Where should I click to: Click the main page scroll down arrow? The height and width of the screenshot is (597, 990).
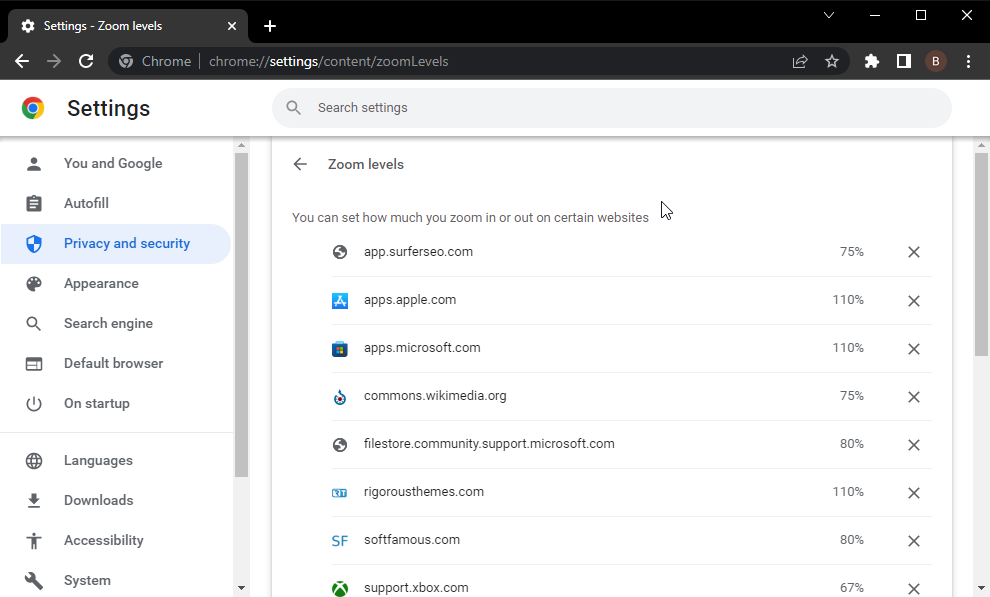pos(981,588)
